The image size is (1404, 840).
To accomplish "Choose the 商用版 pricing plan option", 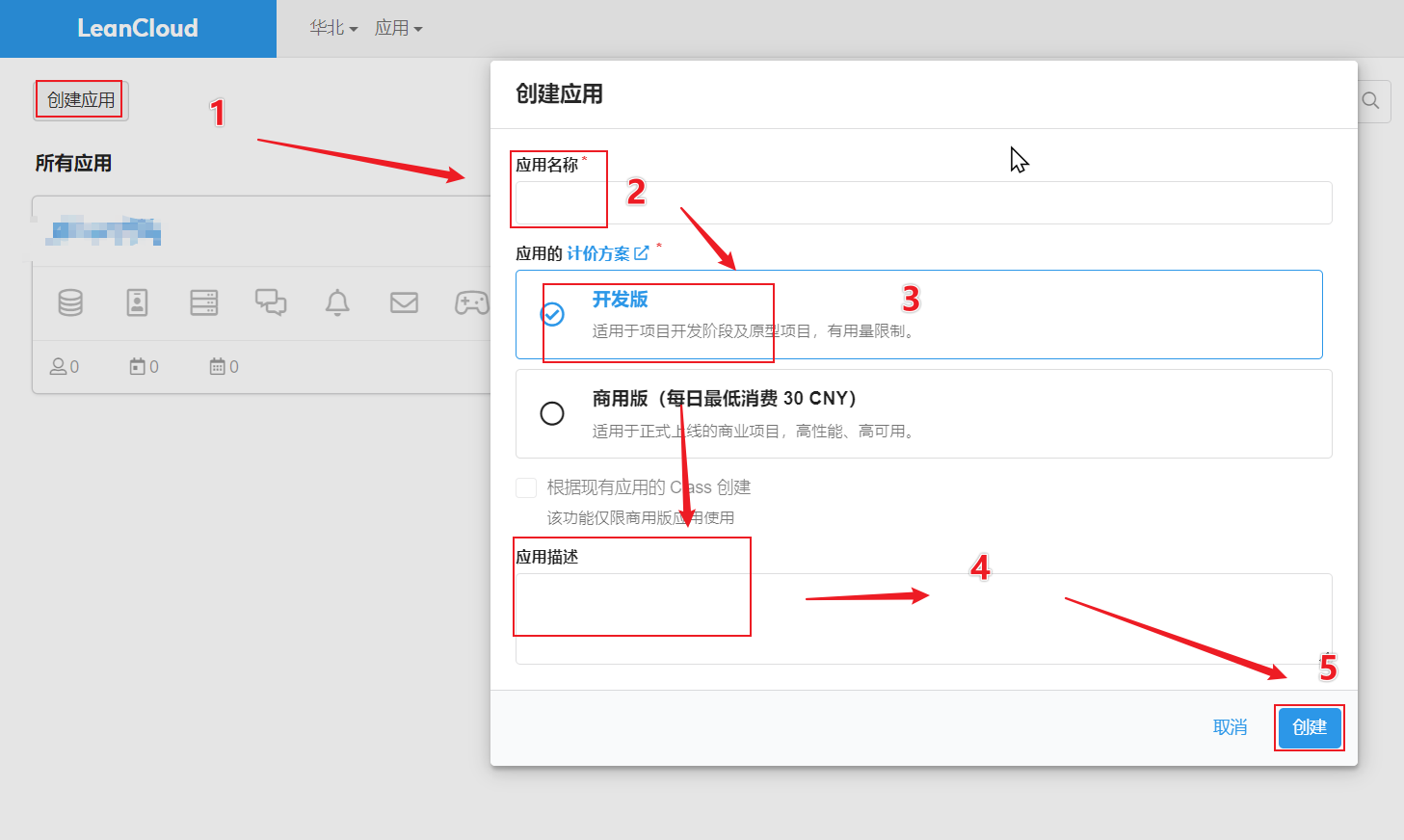I will tap(552, 412).
